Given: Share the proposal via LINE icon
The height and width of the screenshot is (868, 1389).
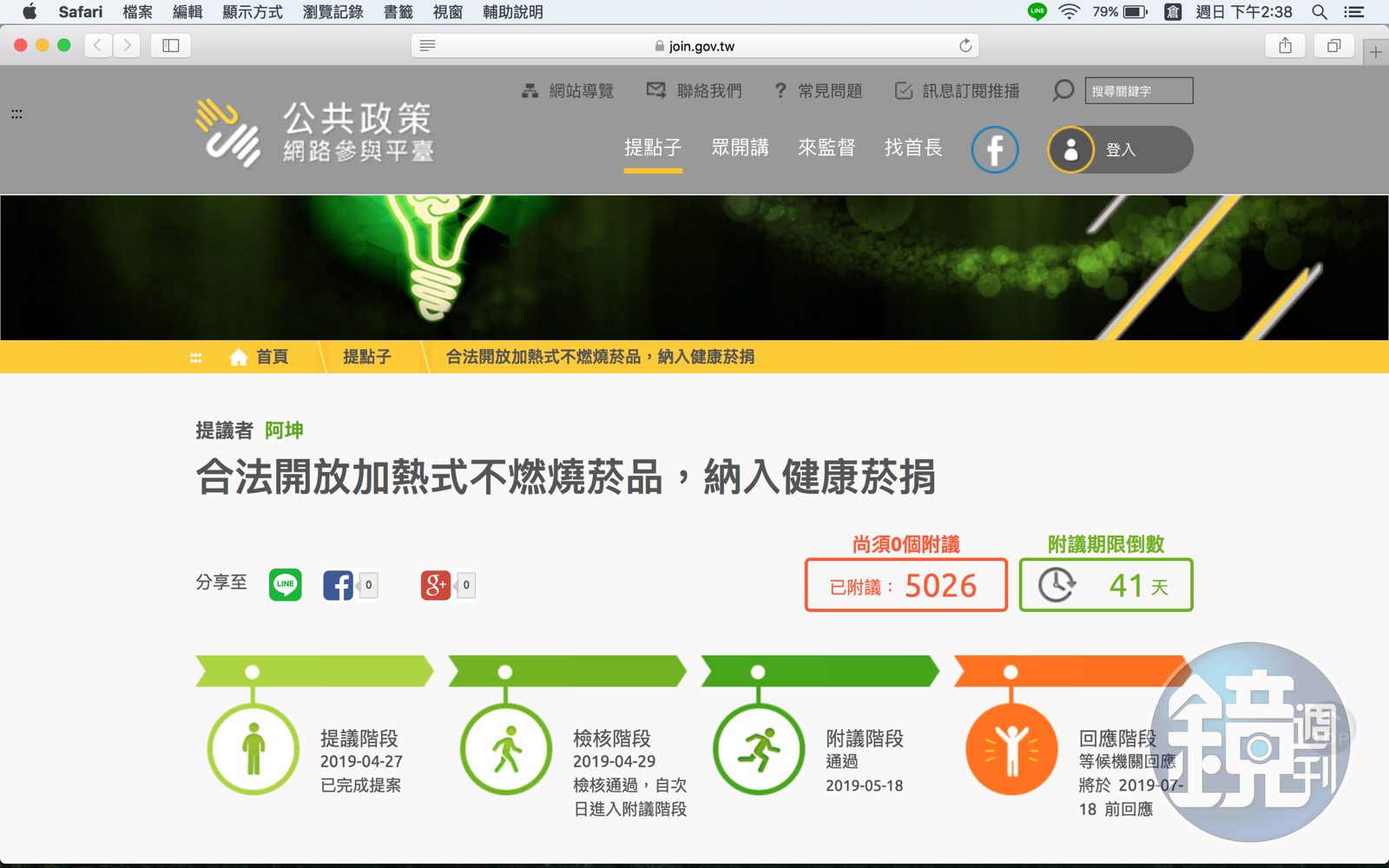Looking at the screenshot, I should [285, 585].
